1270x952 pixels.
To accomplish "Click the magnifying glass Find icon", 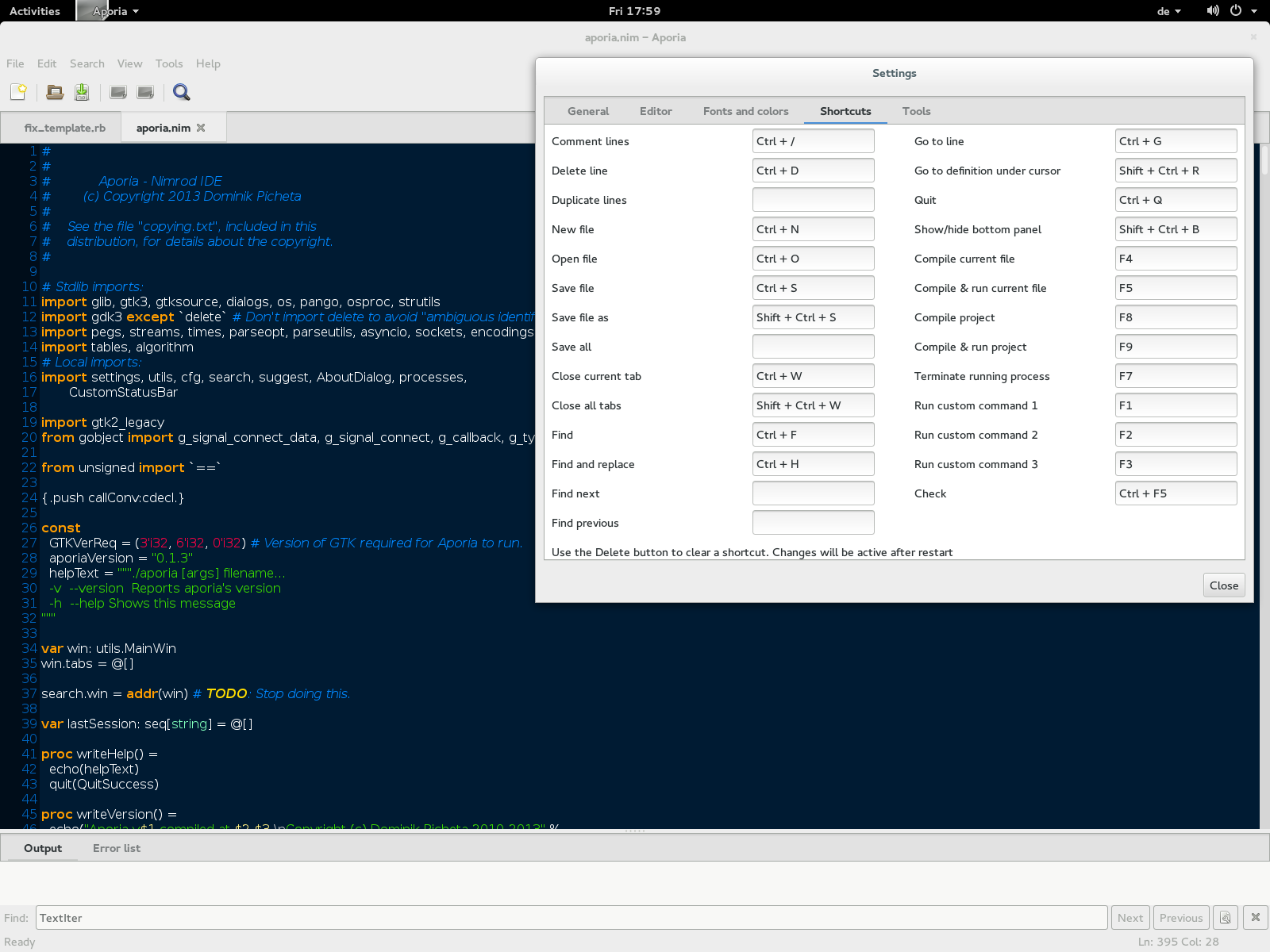I will pos(181,92).
